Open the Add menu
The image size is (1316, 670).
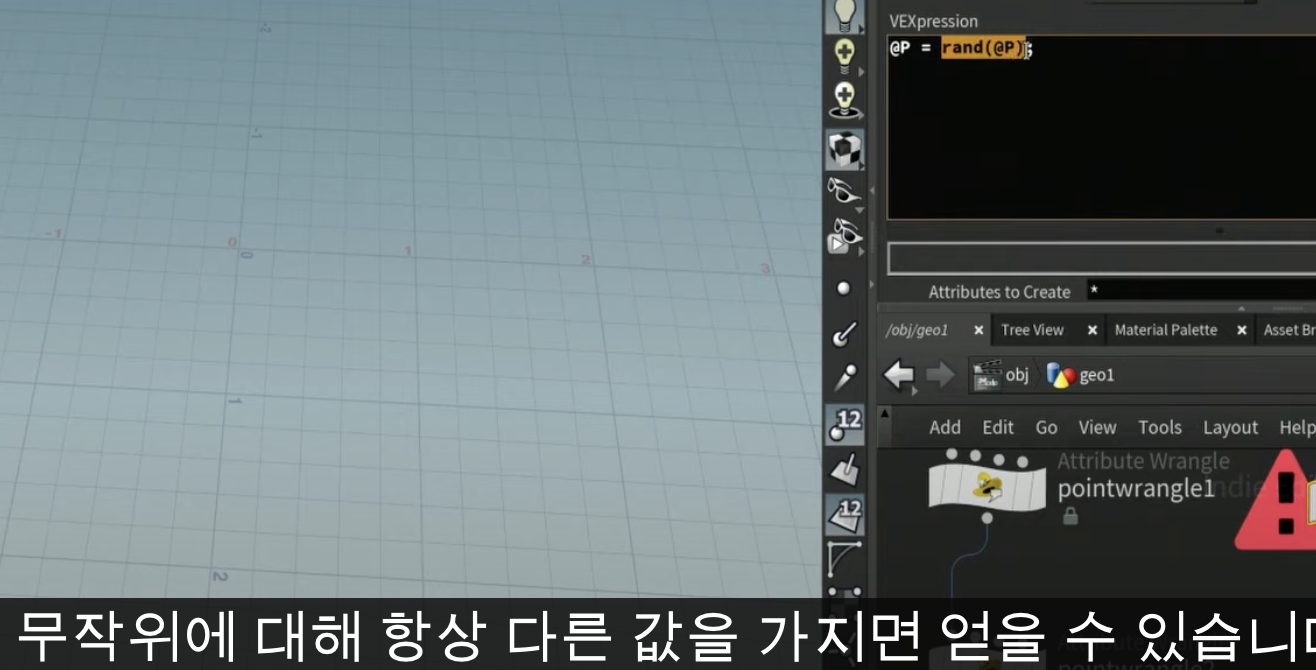(x=945, y=427)
